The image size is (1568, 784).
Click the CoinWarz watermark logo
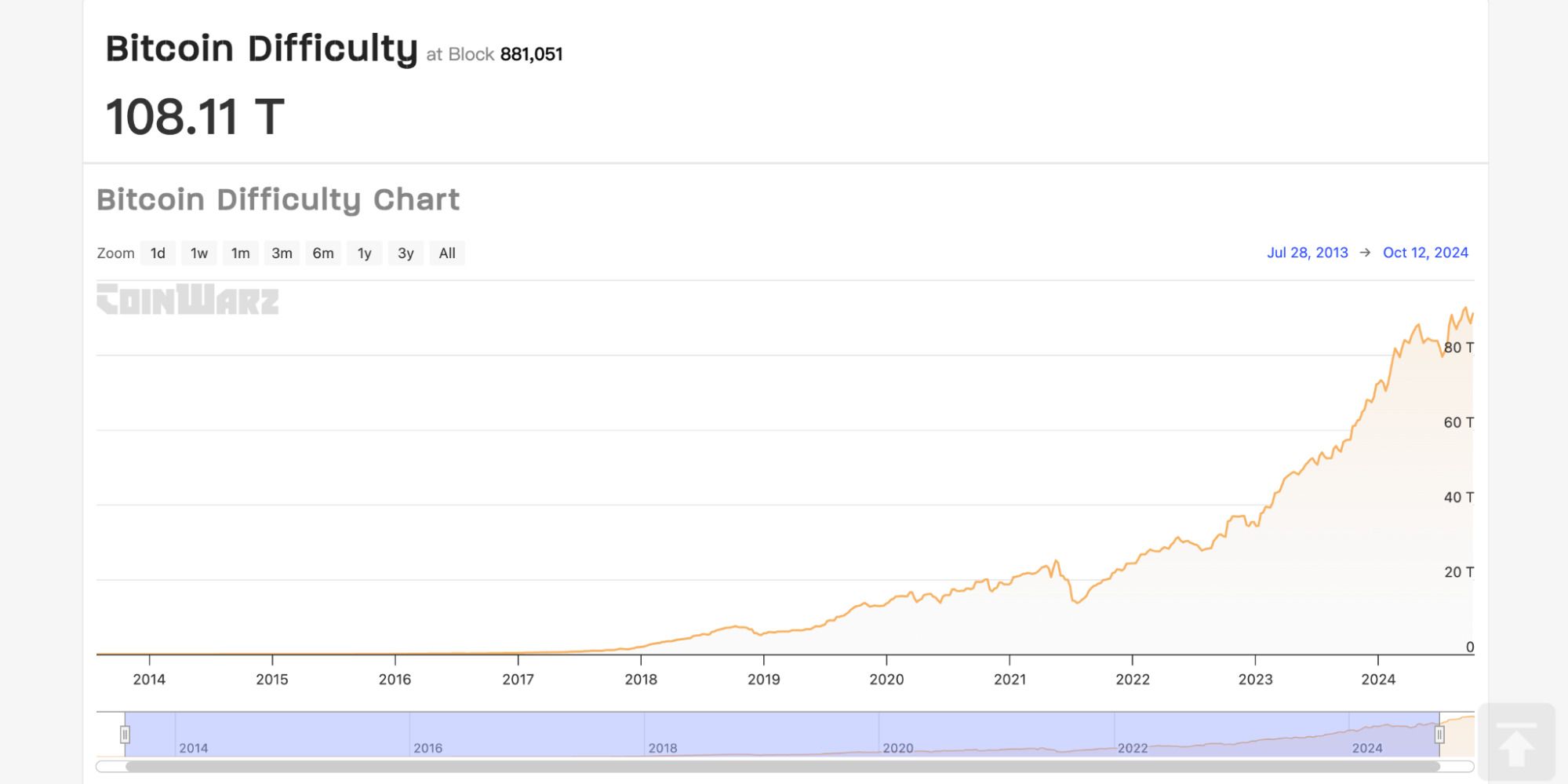click(x=187, y=300)
